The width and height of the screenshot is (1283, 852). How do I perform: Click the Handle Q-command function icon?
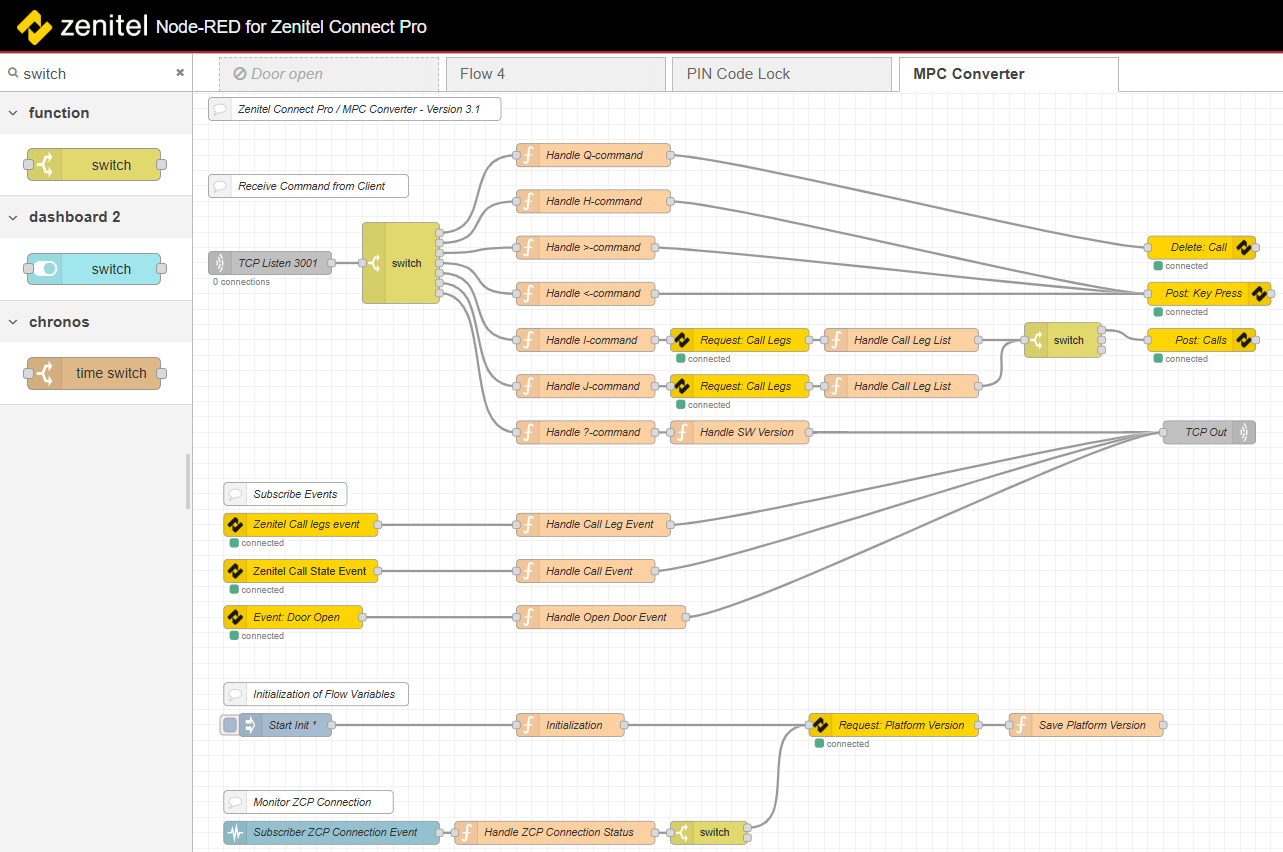pyautogui.click(x=528, y=155)
